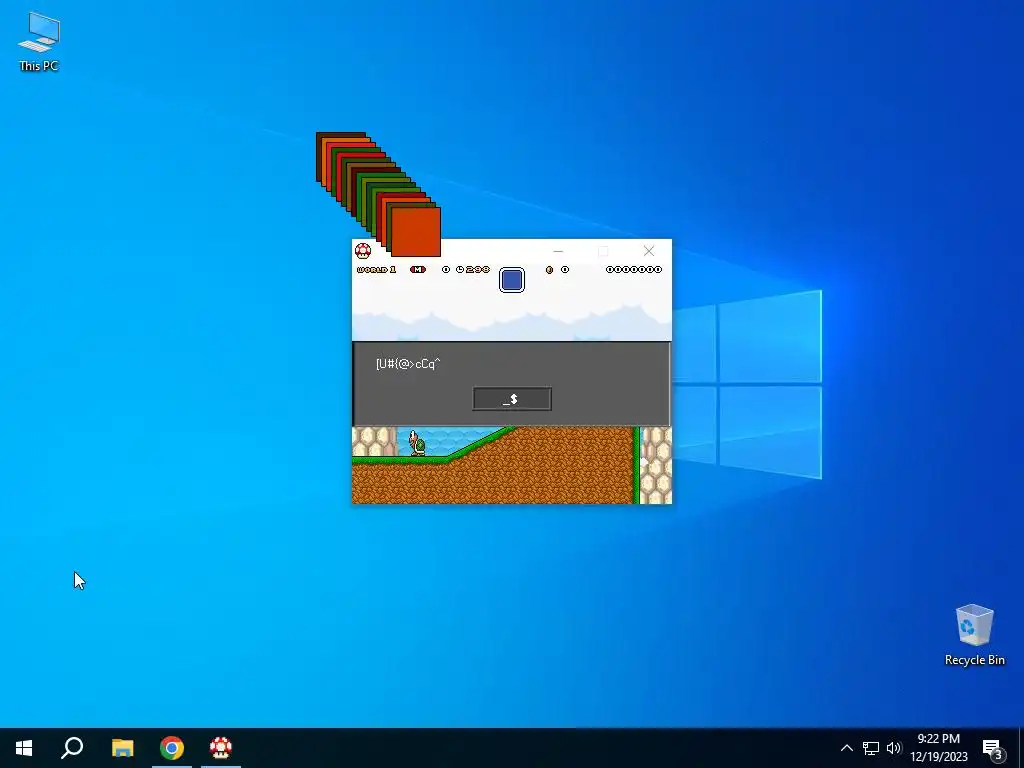Click the front orange square above the game window
The height and width of the screenshot is (768, 1024).
[416, 232]
